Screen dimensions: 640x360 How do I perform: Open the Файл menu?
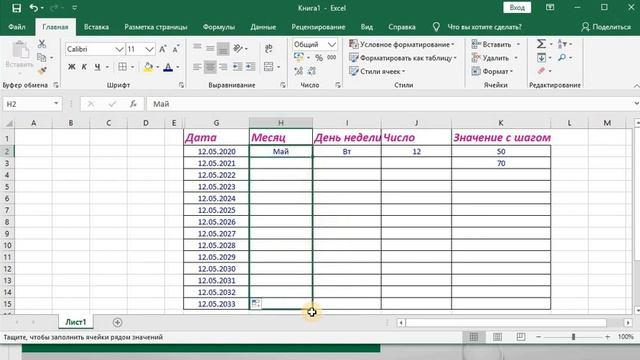pos(17,27)
